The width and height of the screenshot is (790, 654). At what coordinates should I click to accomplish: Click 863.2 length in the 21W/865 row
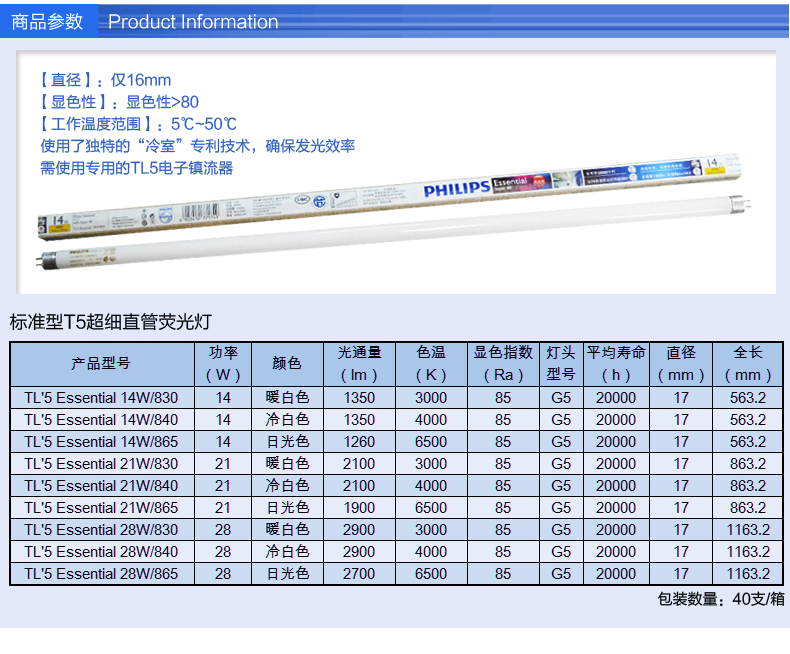tap(748, 508)
